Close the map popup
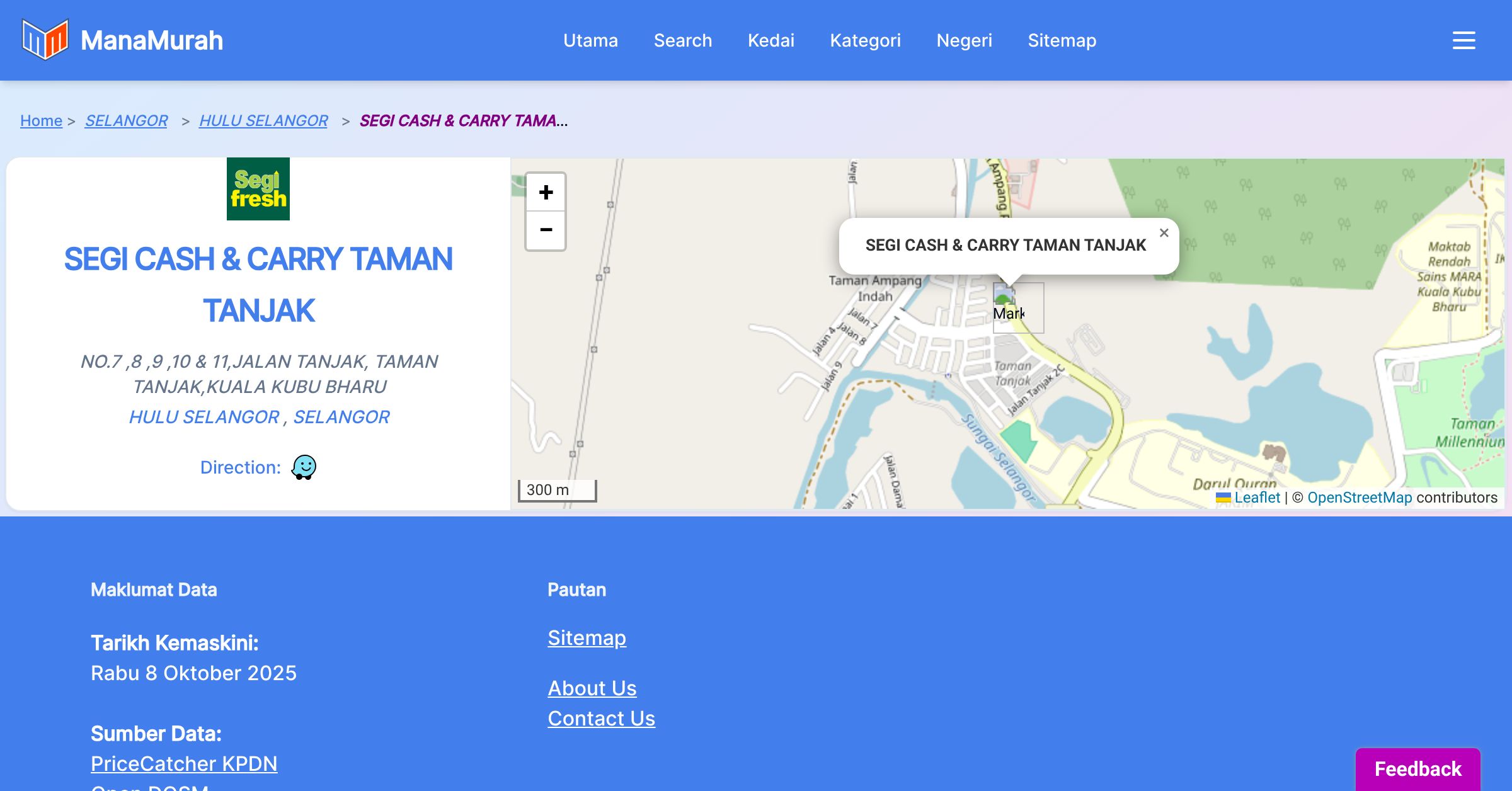 tap(1164, 233)
